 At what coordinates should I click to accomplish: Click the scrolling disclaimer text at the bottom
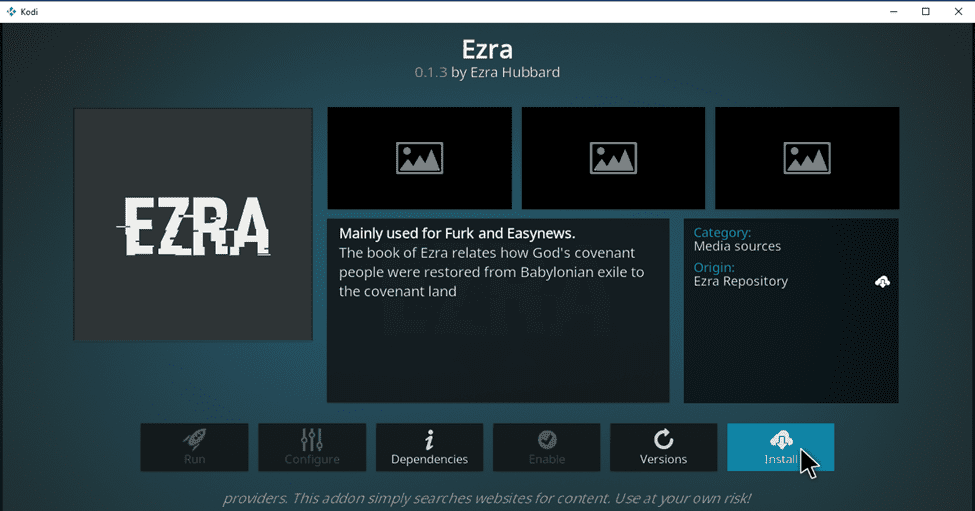point(487,499)
